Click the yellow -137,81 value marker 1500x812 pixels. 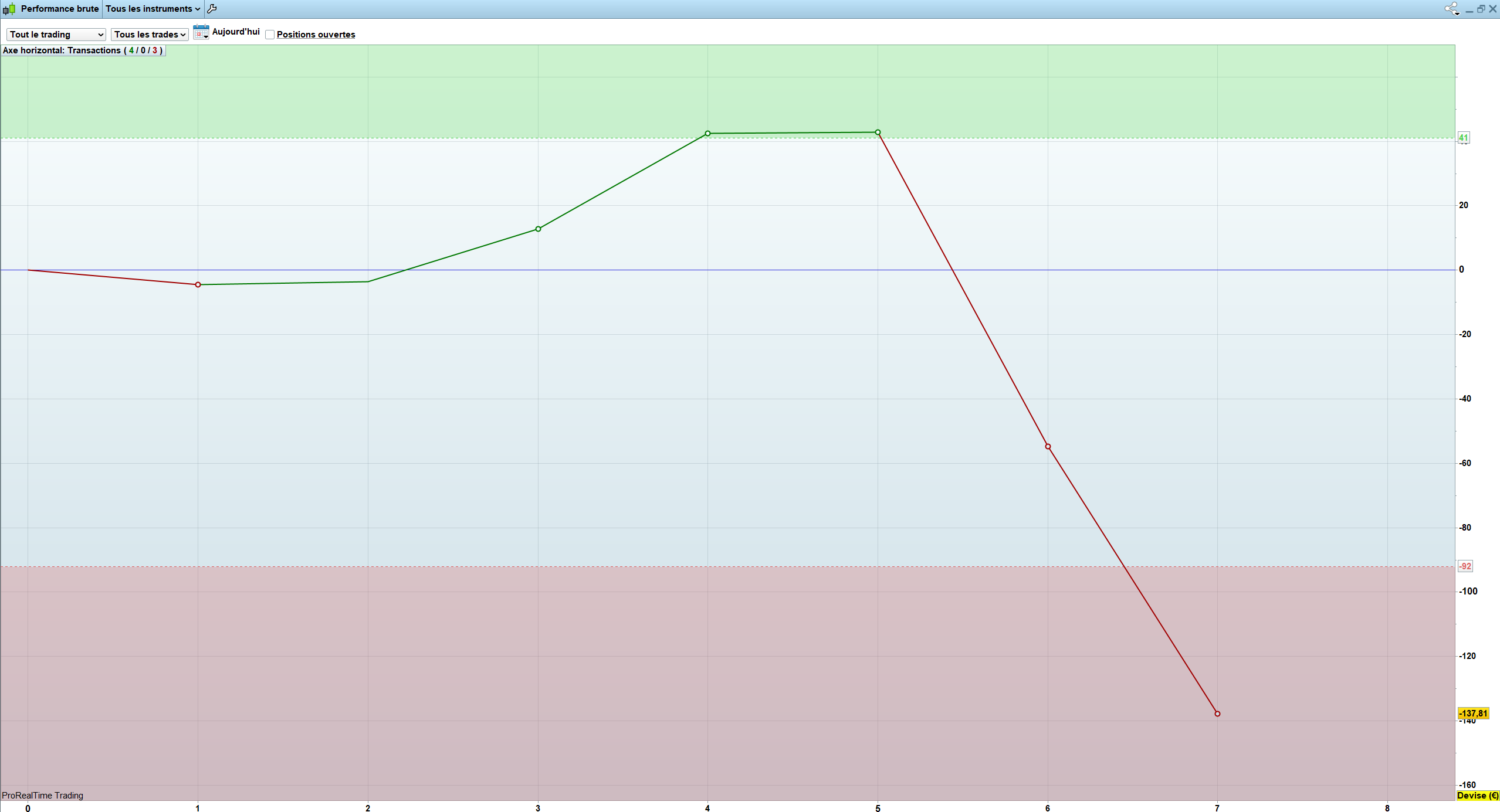point(1473,714)
